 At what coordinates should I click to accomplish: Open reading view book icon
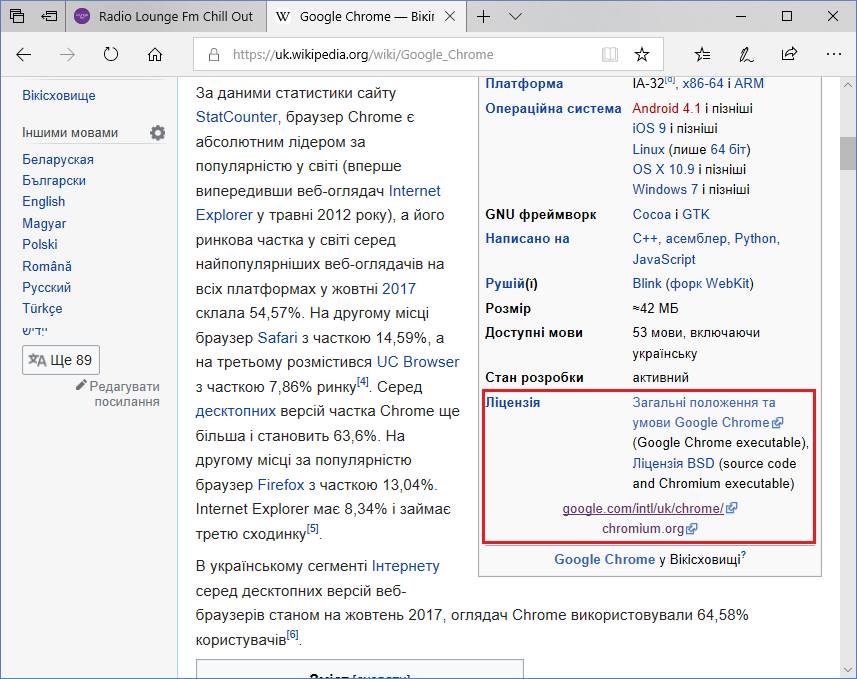pyautogui.click(x=610, y=54)
